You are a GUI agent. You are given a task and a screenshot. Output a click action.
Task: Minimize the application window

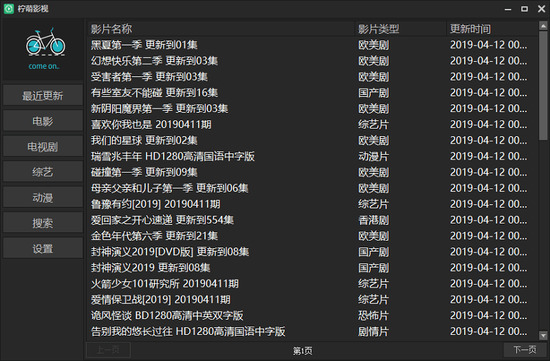(x=508, y=9)
